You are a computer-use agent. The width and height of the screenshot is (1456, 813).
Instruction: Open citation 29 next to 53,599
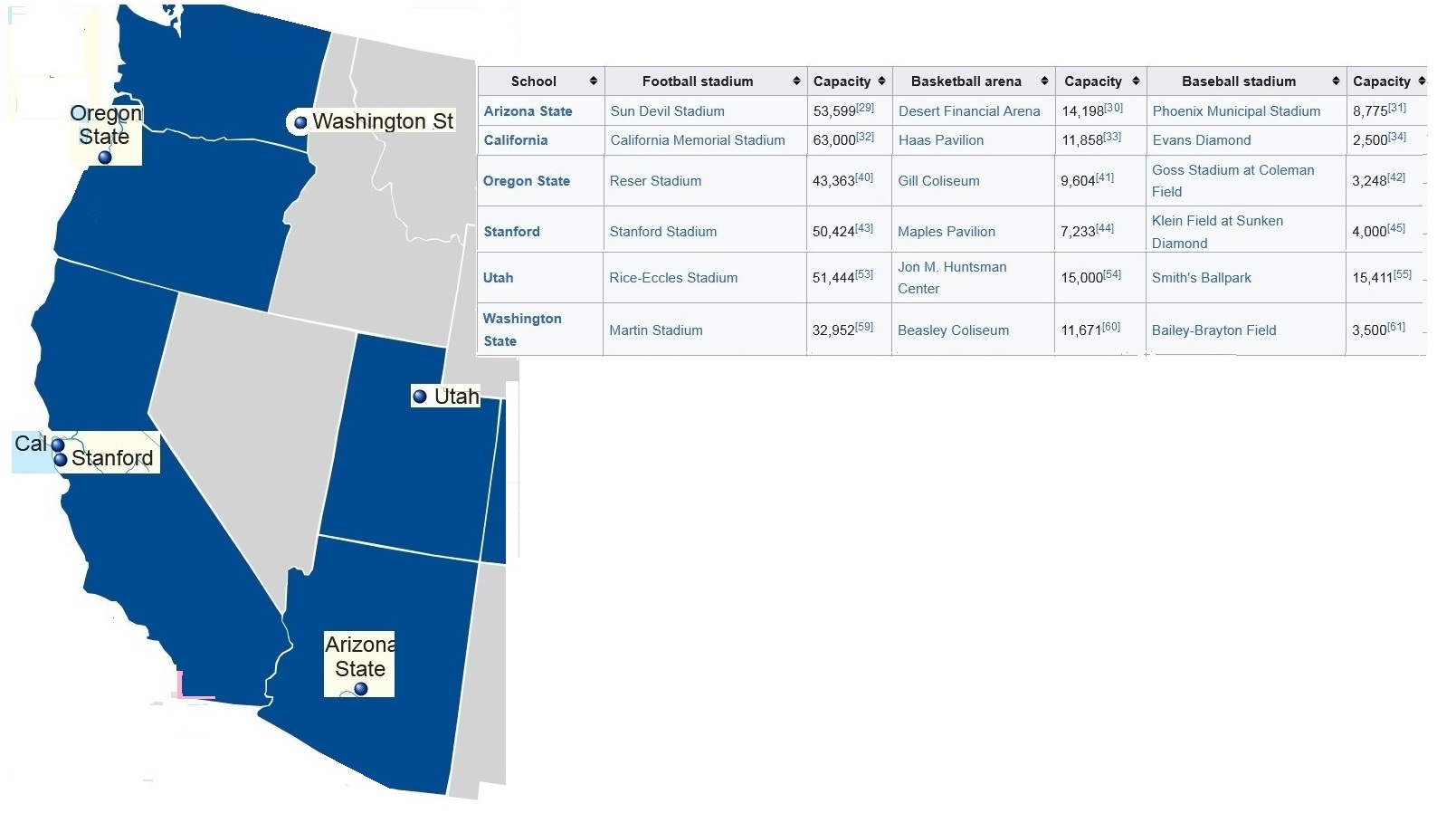click(x=865, y=108)
